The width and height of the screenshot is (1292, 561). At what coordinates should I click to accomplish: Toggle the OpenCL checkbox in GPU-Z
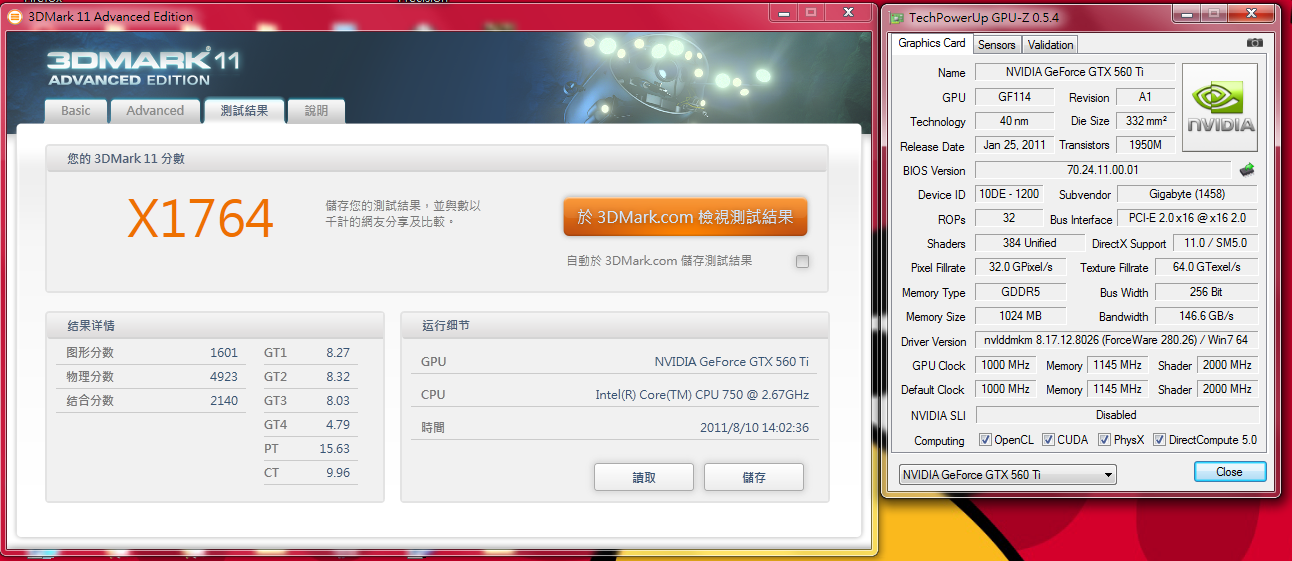985,440
